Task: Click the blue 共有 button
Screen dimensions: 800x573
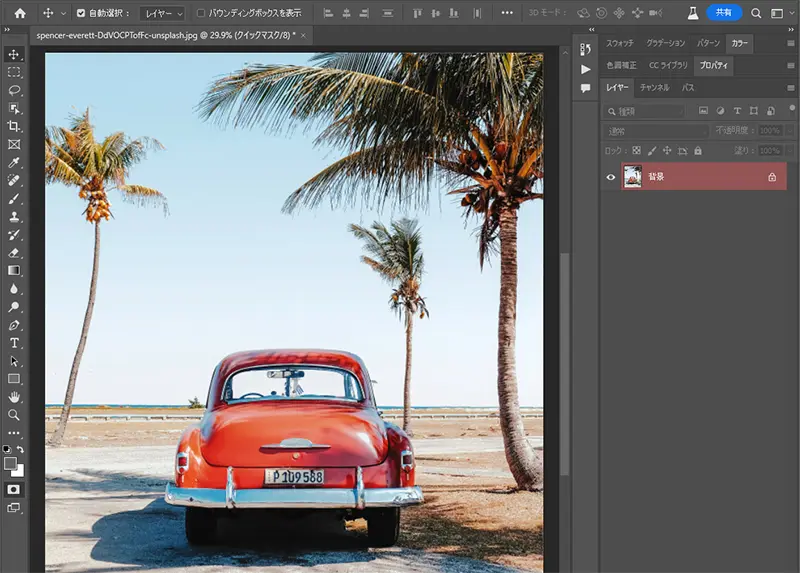Action: pyautogui.click(x=723, y=13)
